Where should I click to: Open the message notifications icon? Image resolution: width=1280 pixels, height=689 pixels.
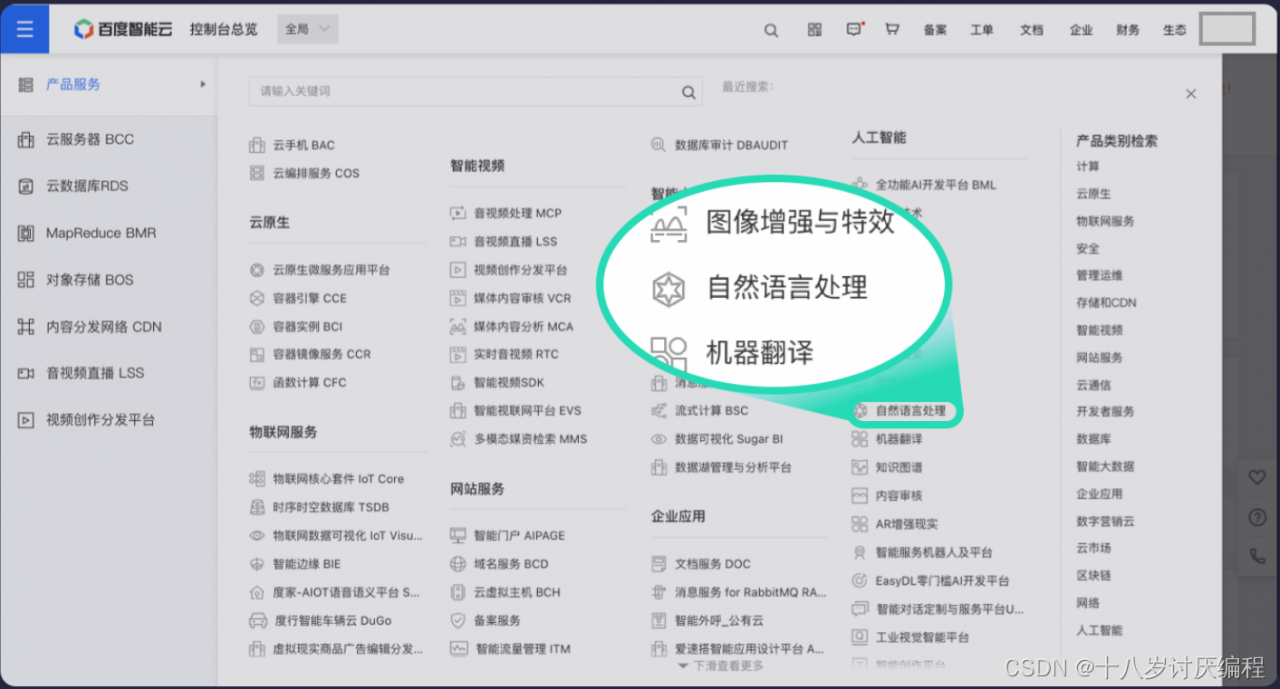click(x=853, y=30)
